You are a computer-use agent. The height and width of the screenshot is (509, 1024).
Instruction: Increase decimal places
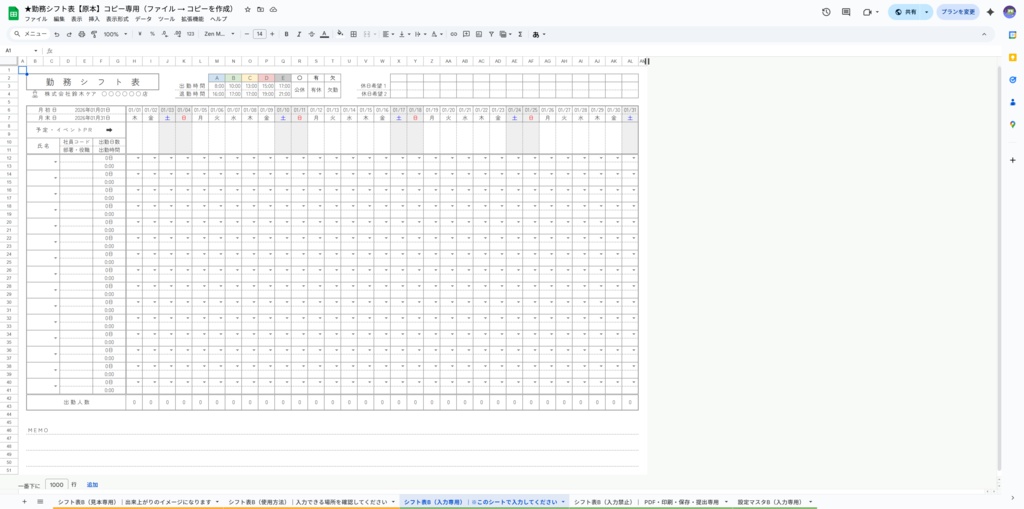[x=177, y=34]
